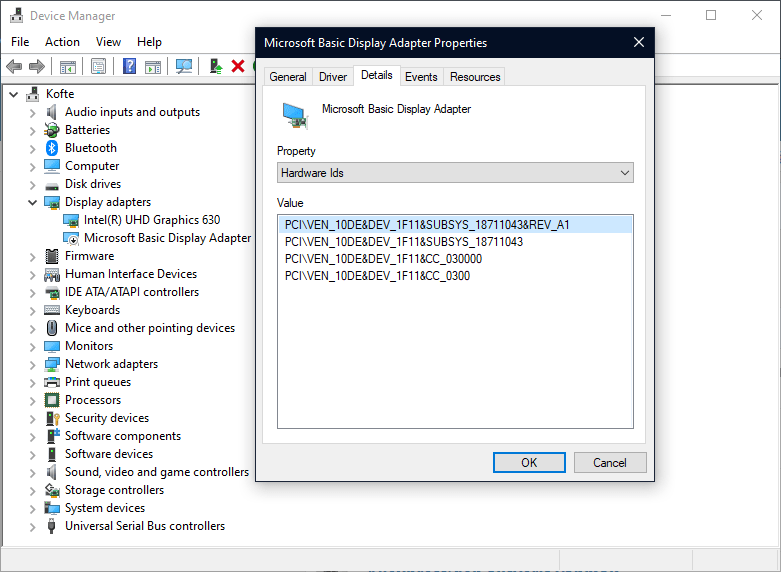Image resolution: width=781 pixels, height=572 pixels.
Task: Open the Properties toolbar icon
Action: (x=99, y=66)
